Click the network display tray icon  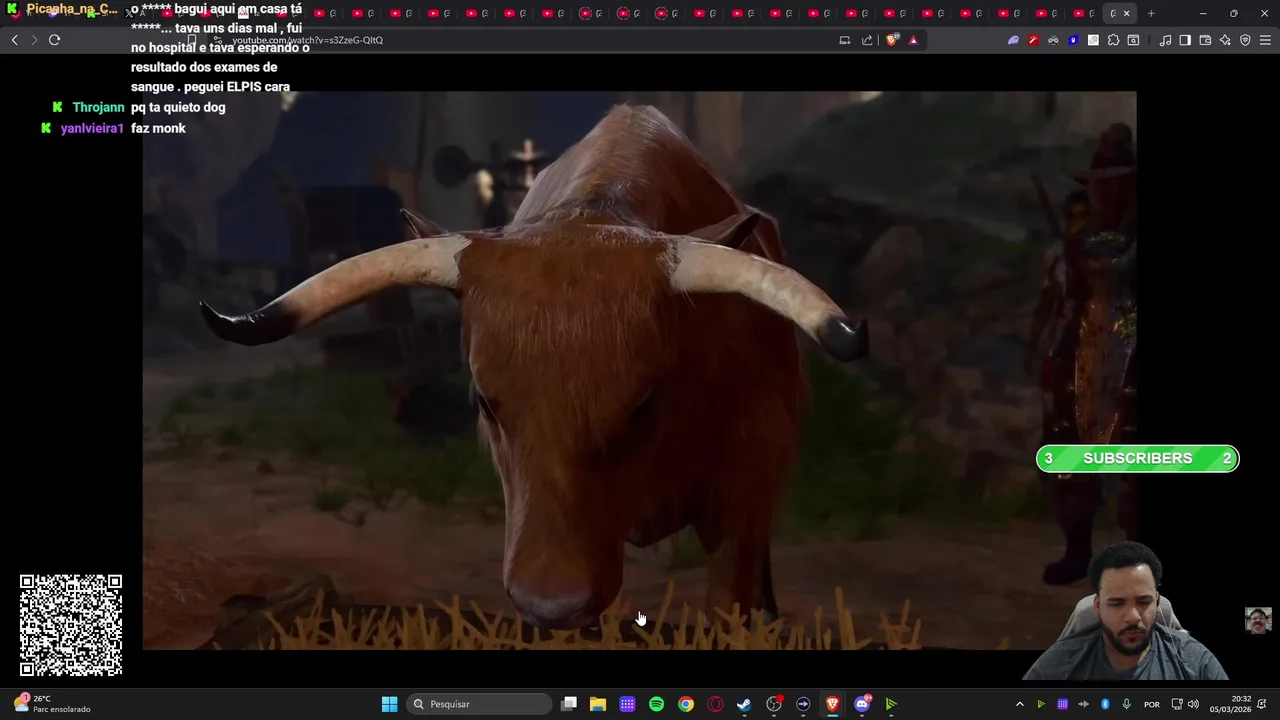click(1177, 704)
